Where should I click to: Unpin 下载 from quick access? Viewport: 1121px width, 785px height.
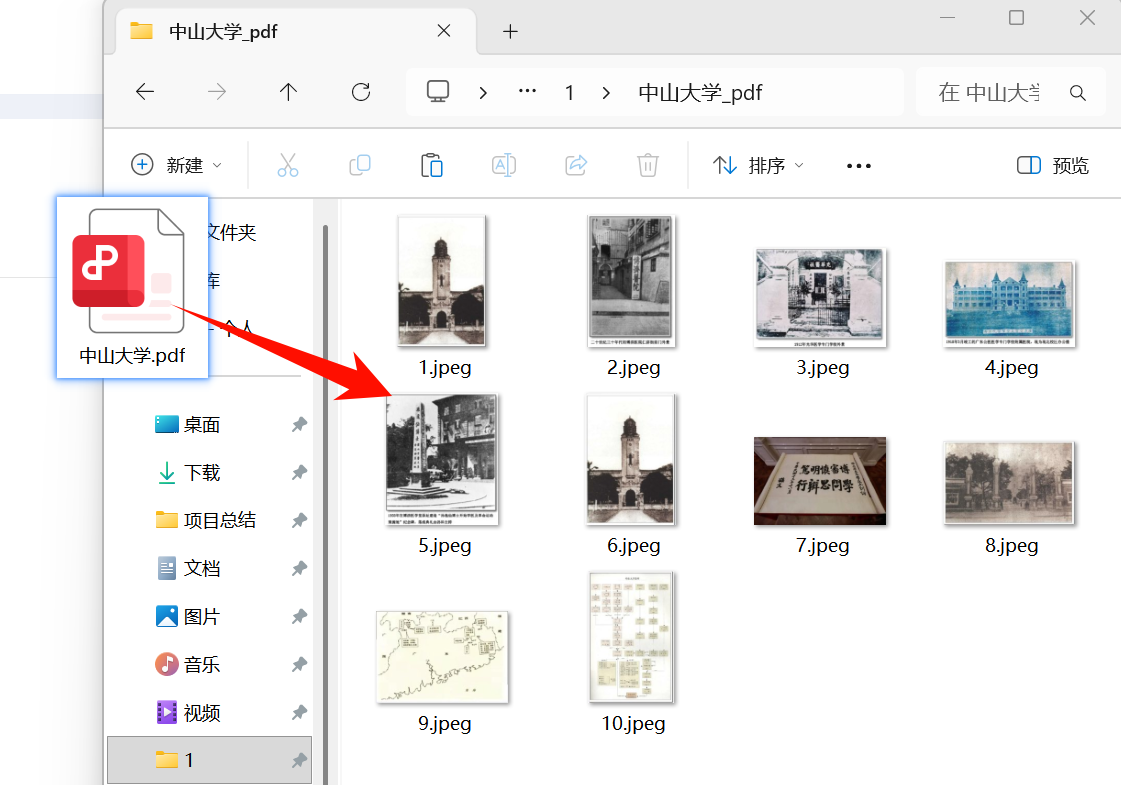(299, 472)
